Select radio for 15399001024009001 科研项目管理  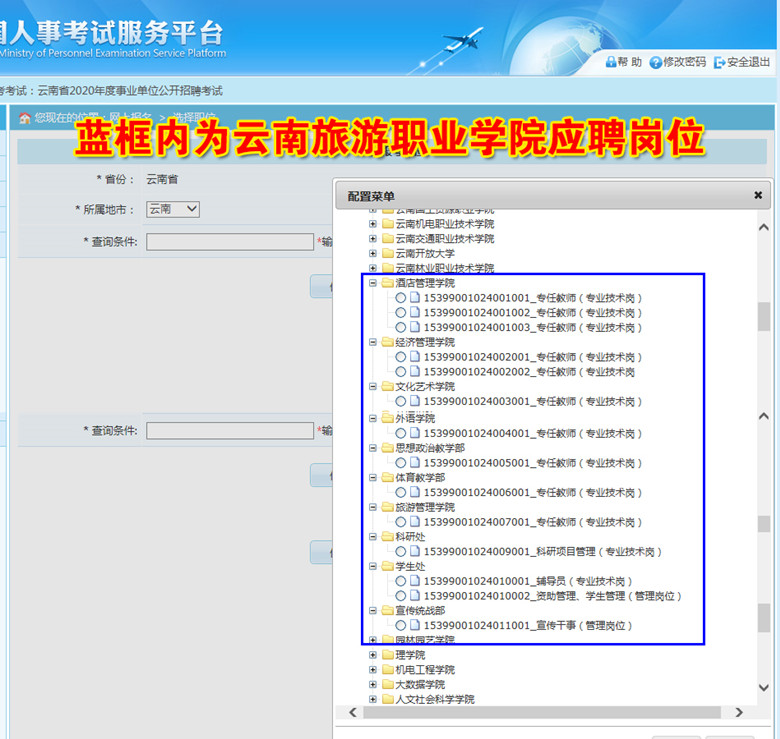point(401,552)
